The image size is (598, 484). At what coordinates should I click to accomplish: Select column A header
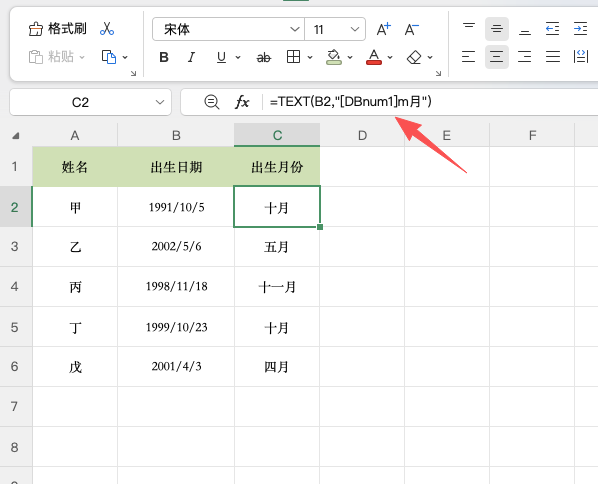(x=75, y=135)
